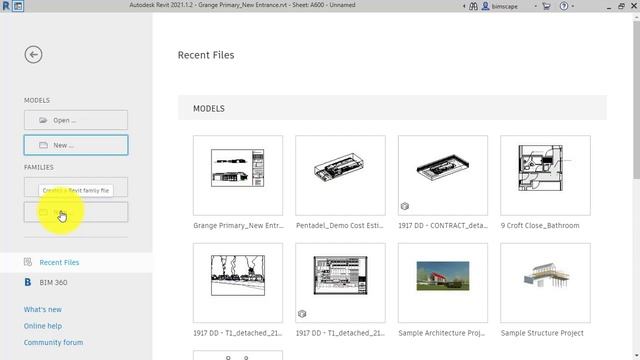Click the Open folder icon under Models
Image resolution: width=640 pixels, height=360 pixels.
point(43,120)
